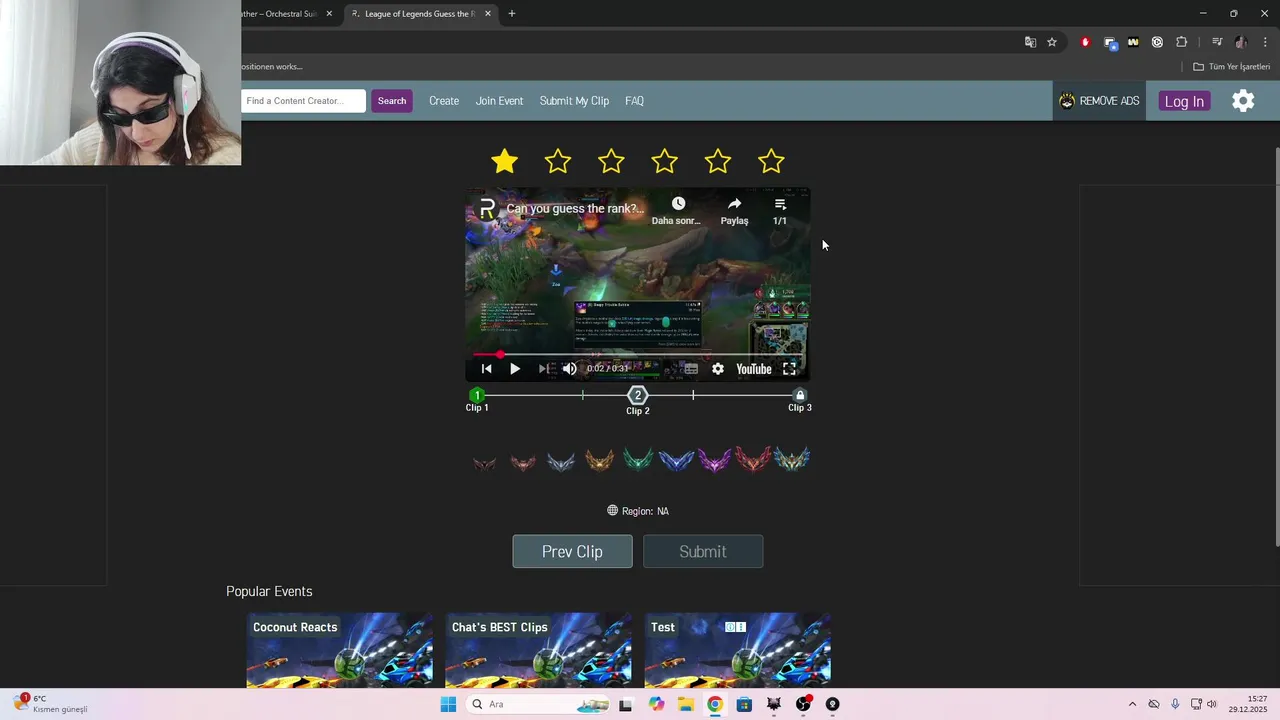Submit the rank guess

click(703, 551)
